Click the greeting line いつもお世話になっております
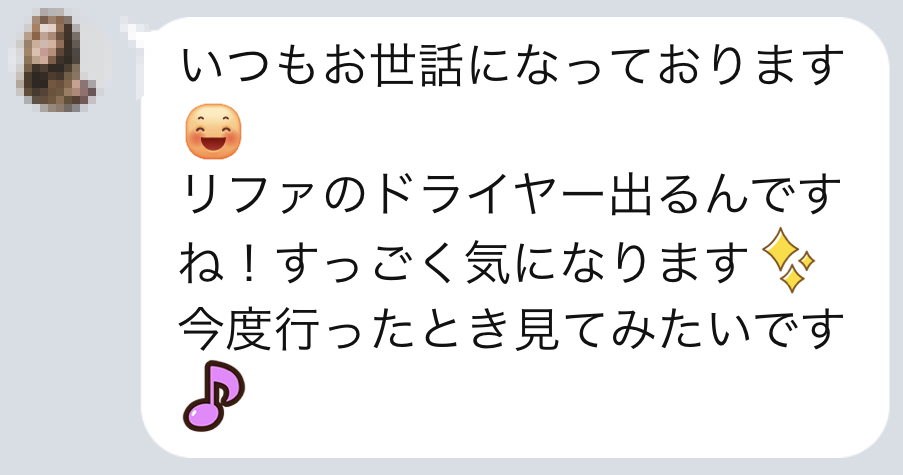 (512, 66)
